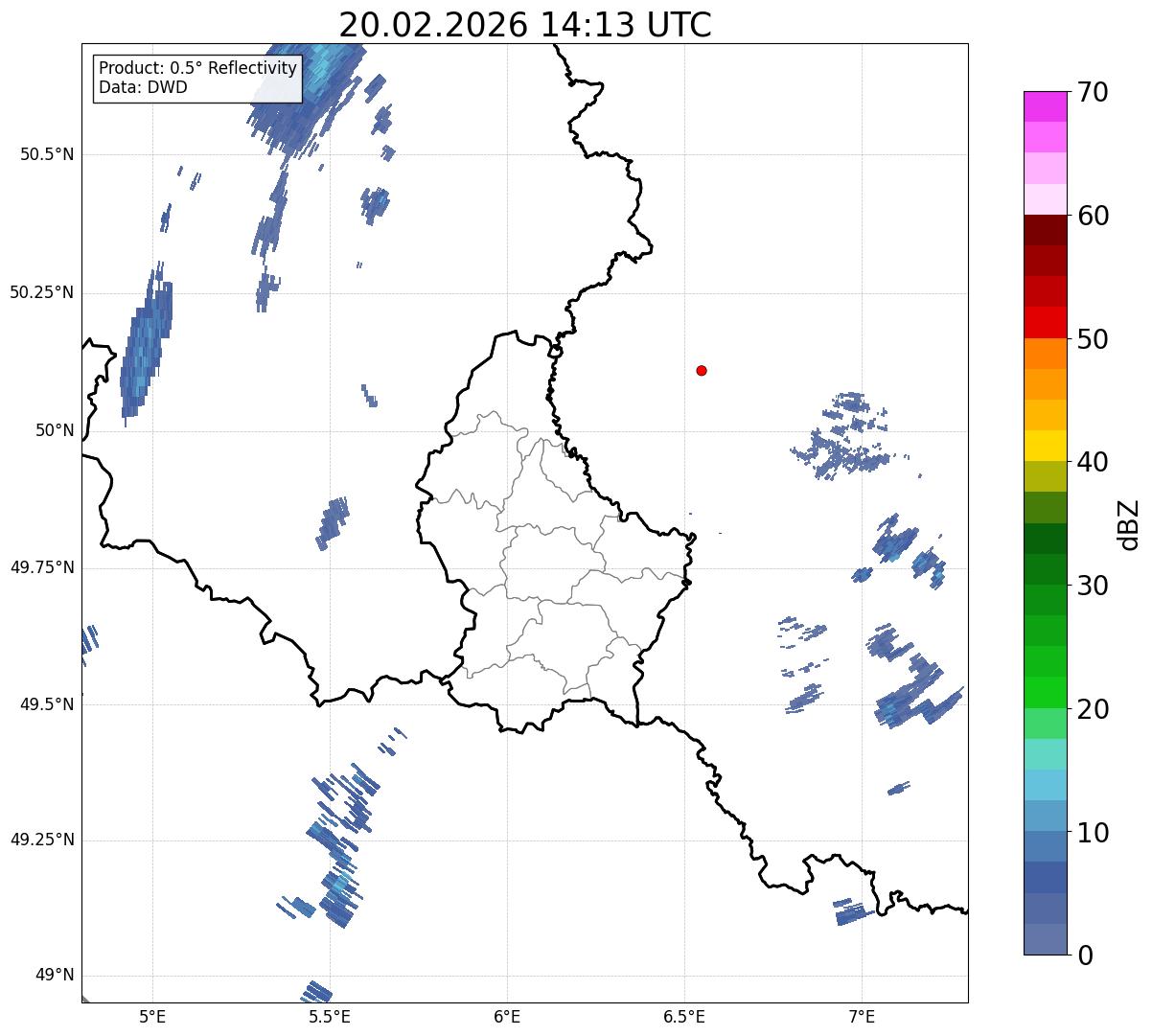Click the 6.5°E longitude label
The height and width of the screenshot is (1036, 1152).
point(684,1016)
